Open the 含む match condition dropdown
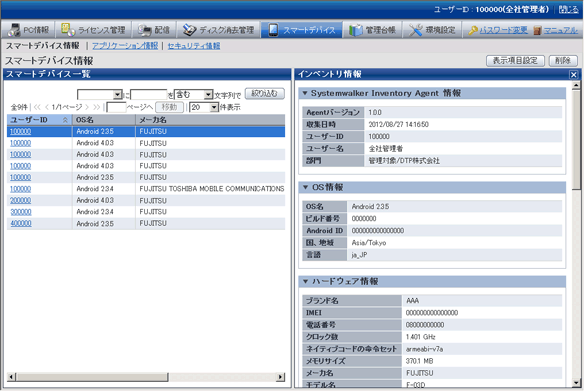The height and width of the screenshot is (391, 584). click(x=193, y=95)
